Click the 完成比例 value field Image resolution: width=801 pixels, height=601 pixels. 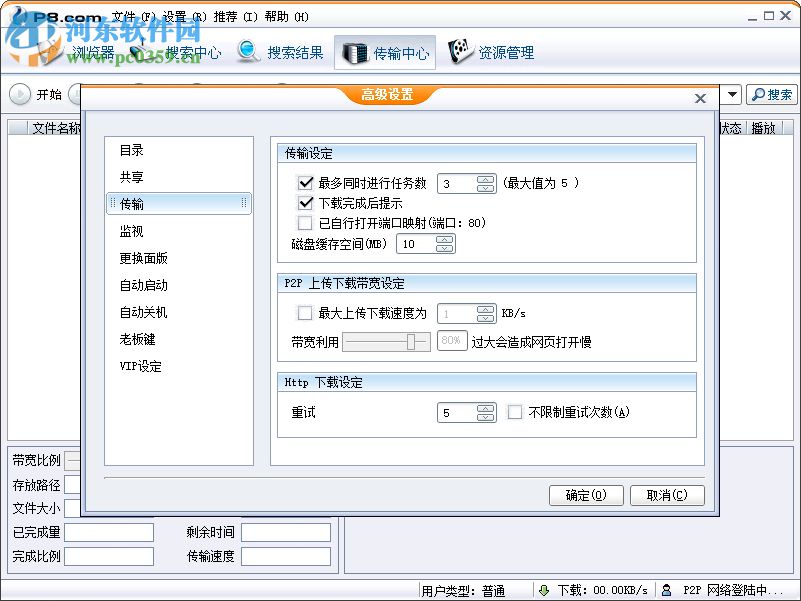pyautogui.click(x=109, y=556)
